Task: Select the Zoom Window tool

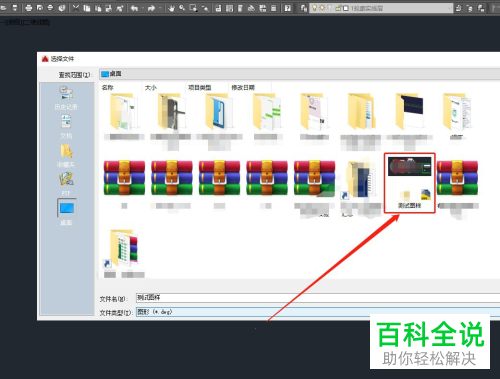Action: (193, 8)
